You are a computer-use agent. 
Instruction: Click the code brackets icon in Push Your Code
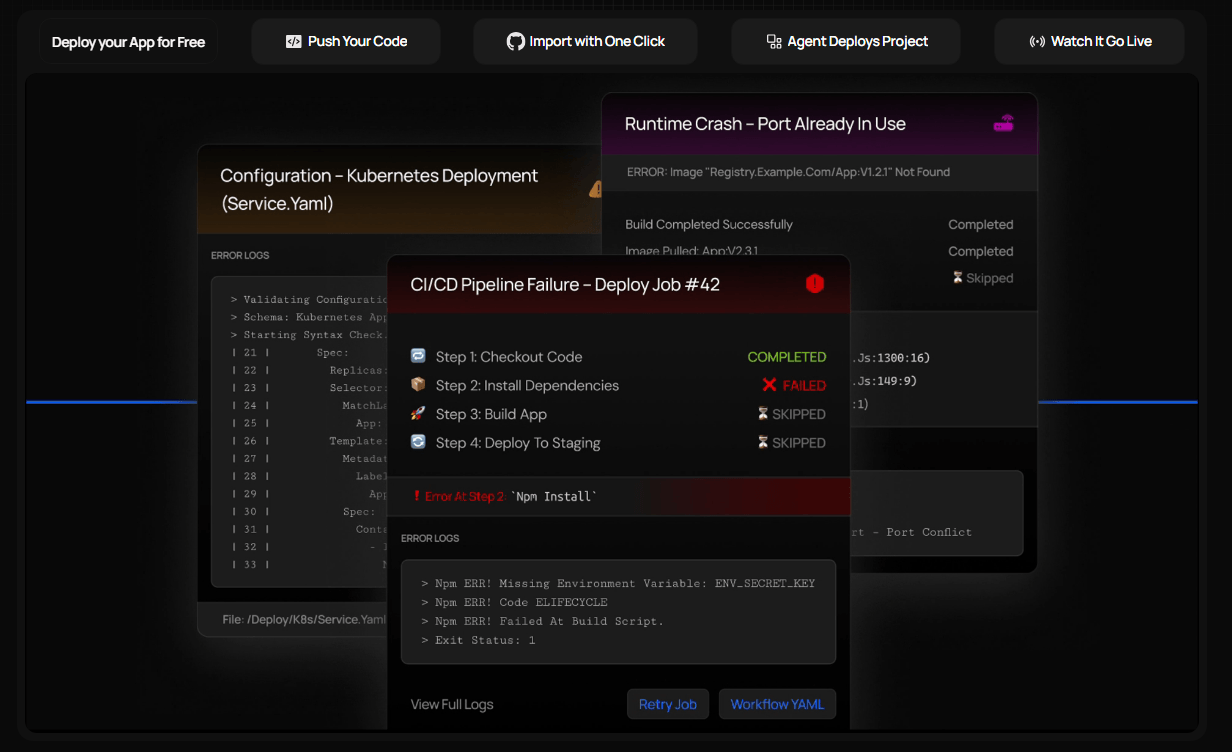293,42
